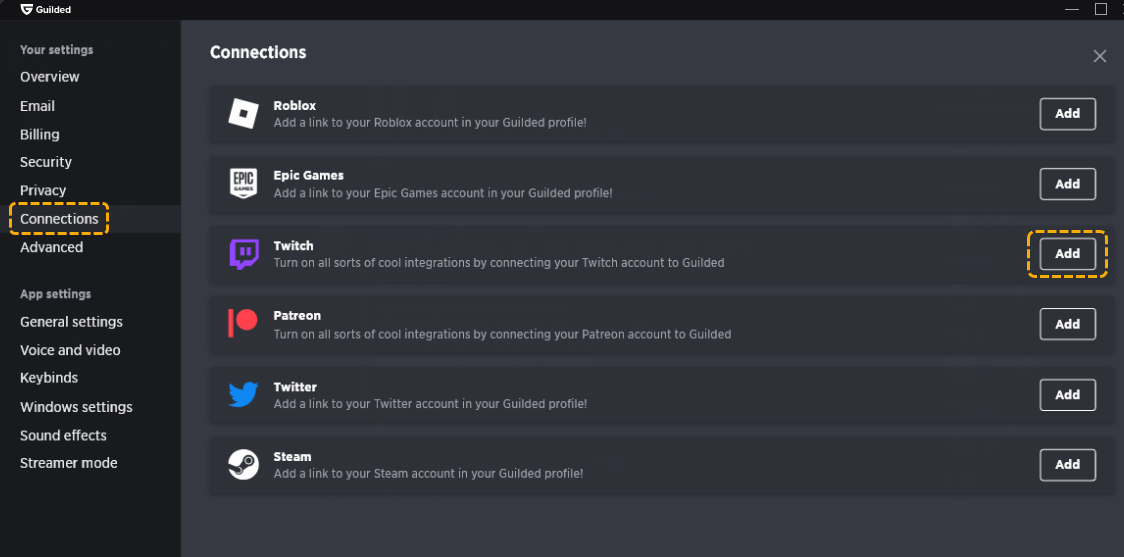Image resolution: width=1124 pixels, height=557 pixels.
Task: Open Security settings
Action: pyautogui.click(x=46, y=162)
